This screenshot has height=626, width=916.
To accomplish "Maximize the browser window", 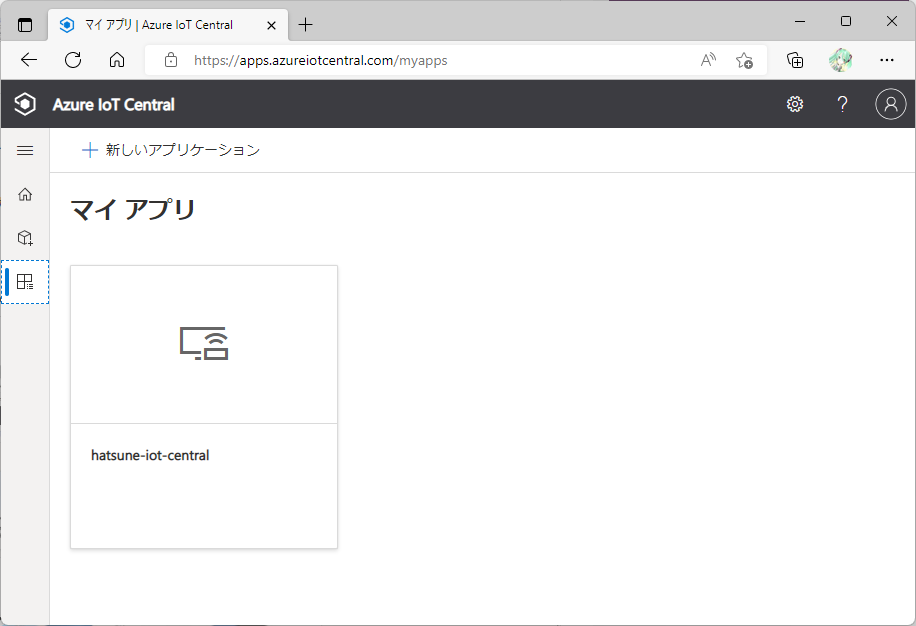I will pyautogui.click(x=846, y=22).
